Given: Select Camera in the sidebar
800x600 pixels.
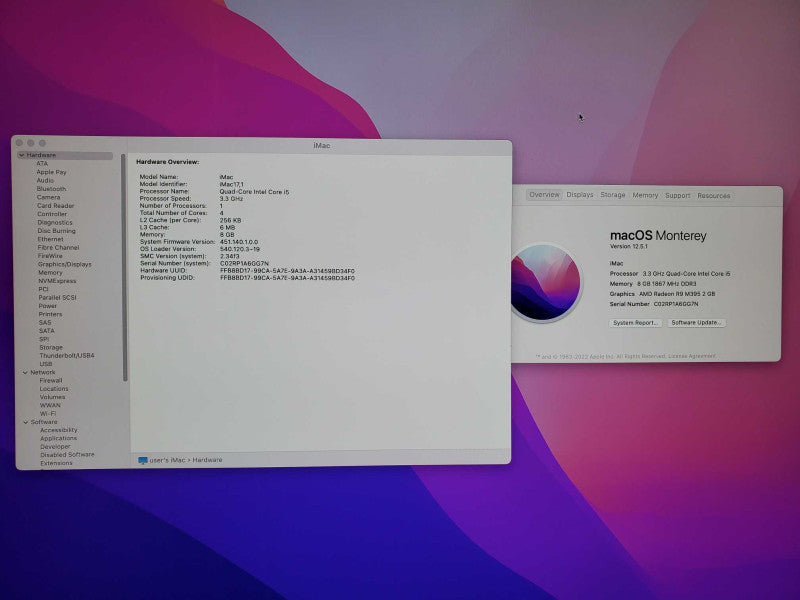Looking at the screenshot, I should [x=48, y=197].
